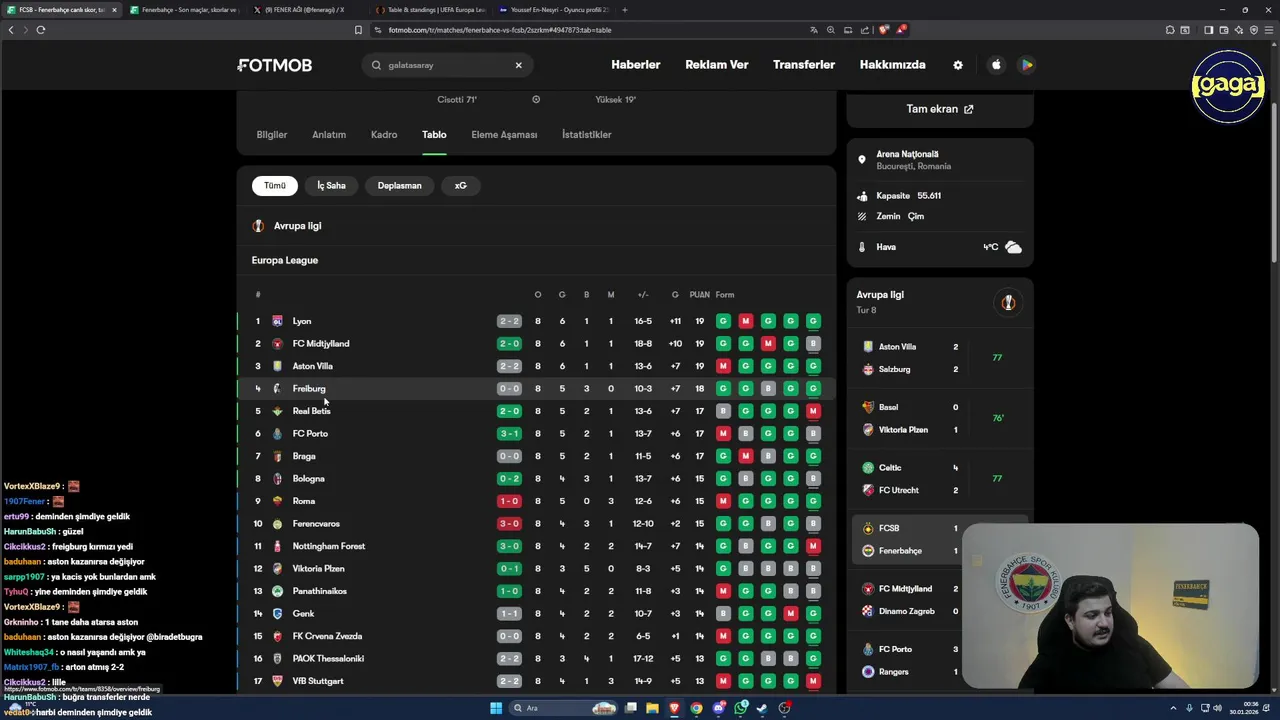The width and height of the screenshot is (1280, 720).
Task: Open the Transferler menu item
Action: click(x=804, y=65)
